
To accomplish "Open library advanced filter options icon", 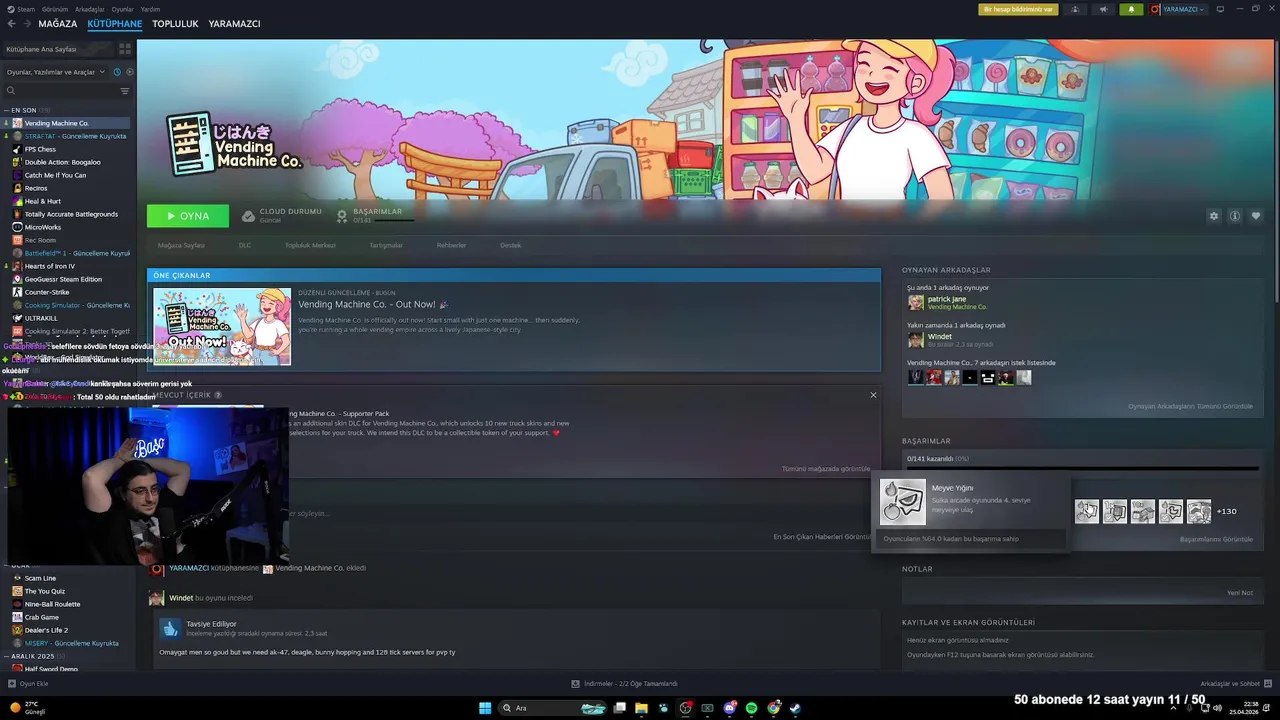I will tap(125, 91).
